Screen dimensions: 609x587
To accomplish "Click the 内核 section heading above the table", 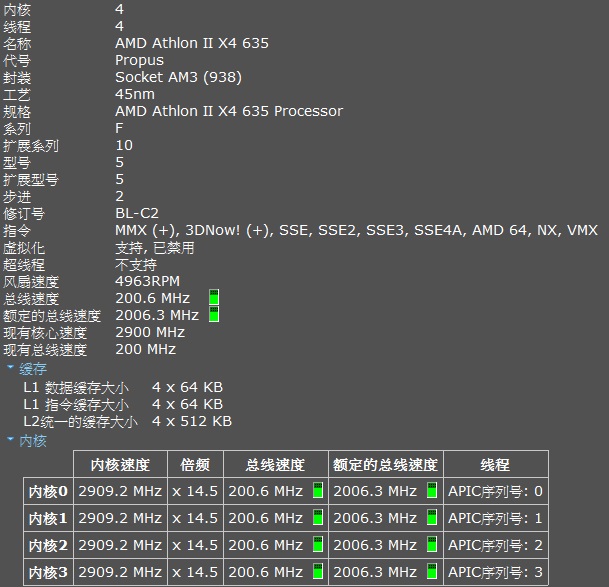I will pos(33,441).
